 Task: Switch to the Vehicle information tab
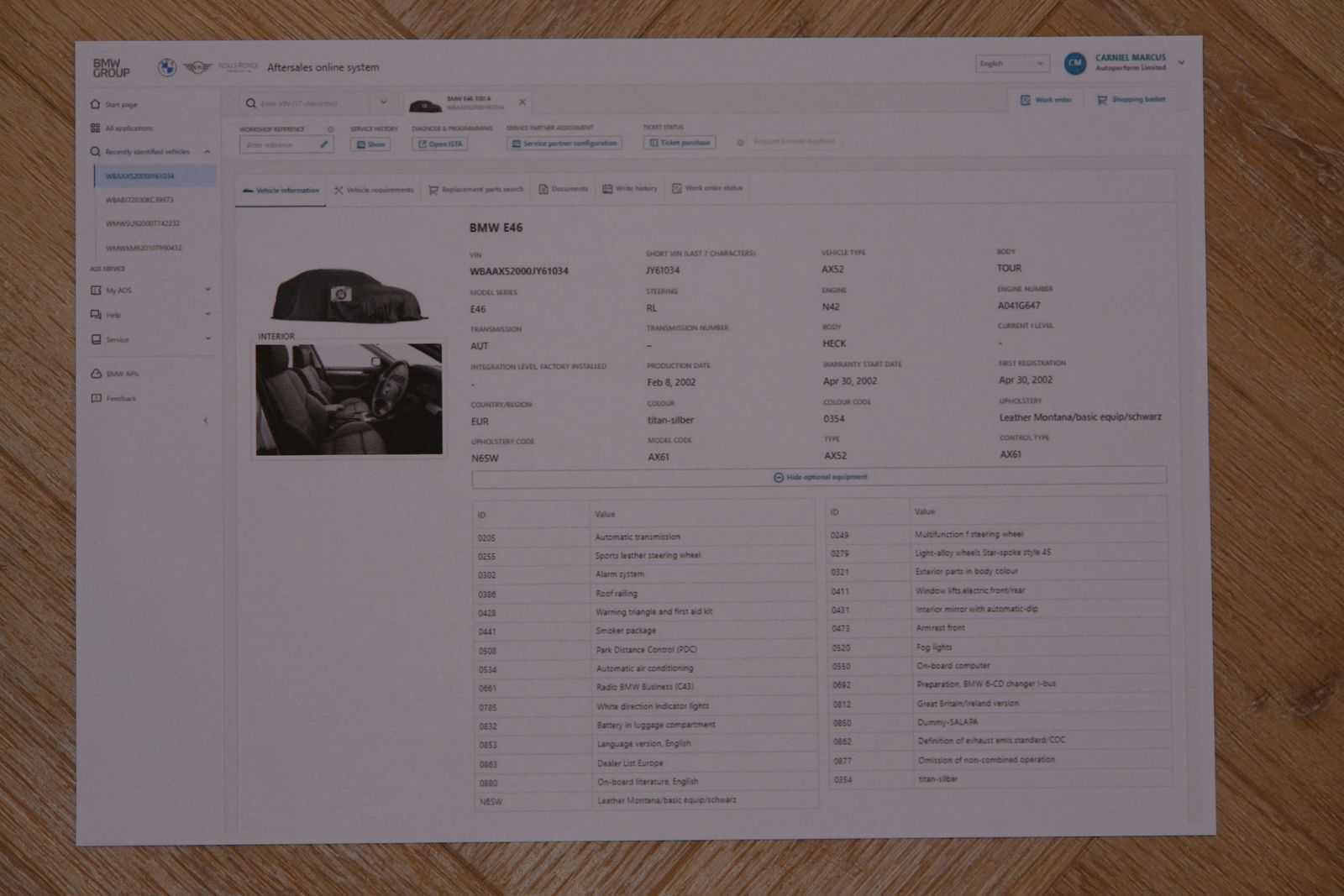[281, 191]
